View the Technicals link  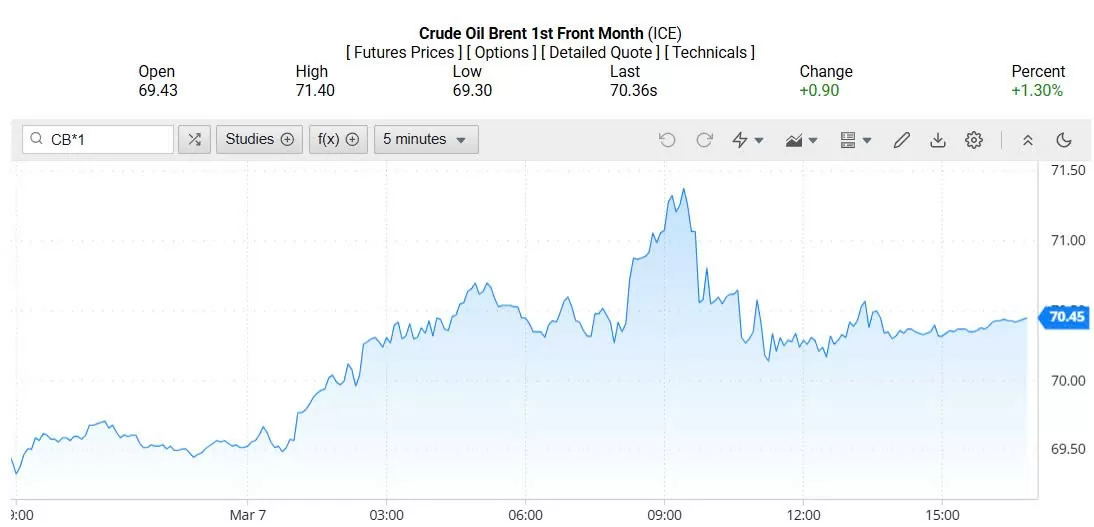[709, 52]
